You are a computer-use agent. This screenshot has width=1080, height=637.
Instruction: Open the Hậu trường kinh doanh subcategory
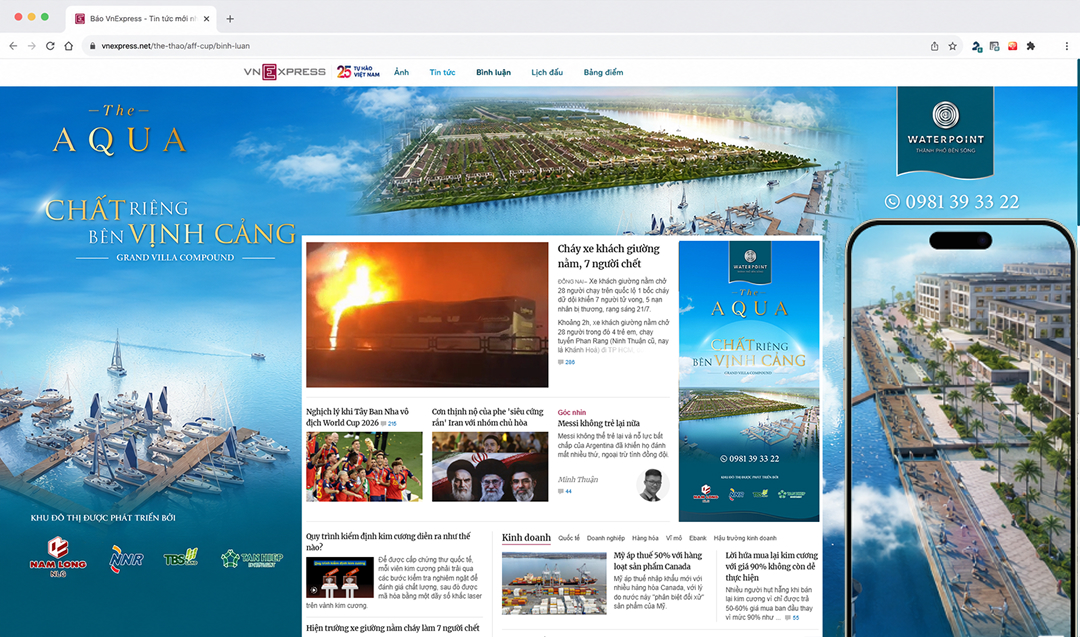(x=745, y=539)
